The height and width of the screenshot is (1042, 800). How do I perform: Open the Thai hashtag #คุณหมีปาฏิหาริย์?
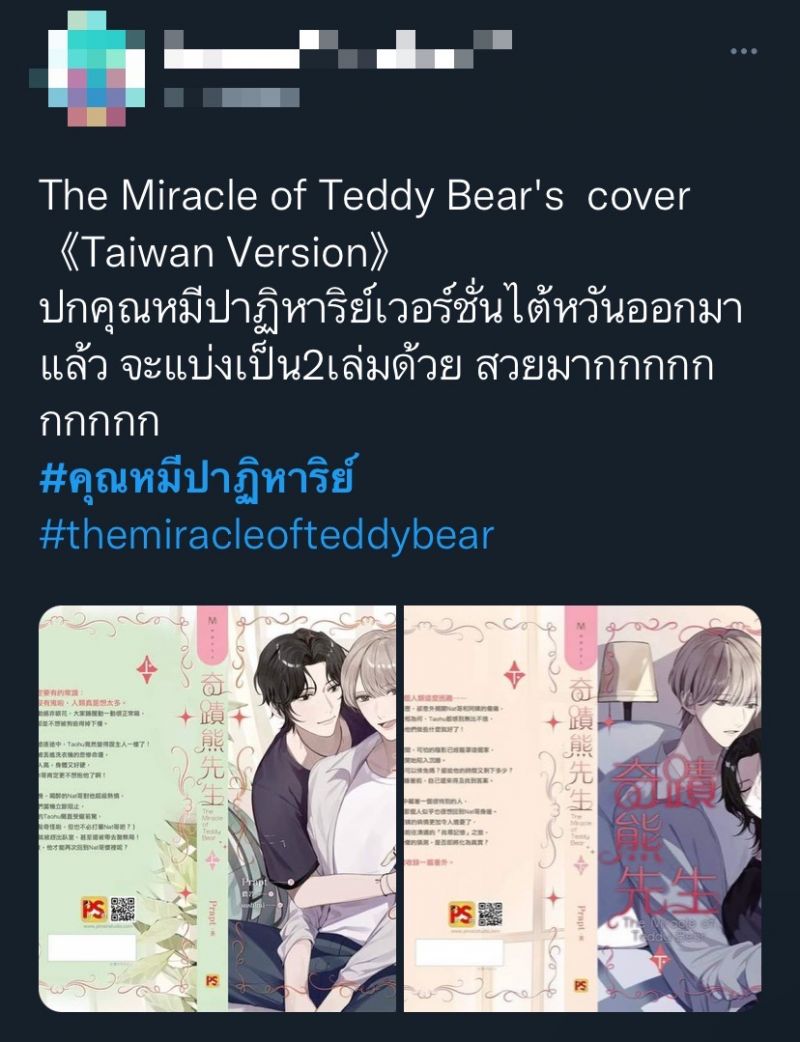196,478
